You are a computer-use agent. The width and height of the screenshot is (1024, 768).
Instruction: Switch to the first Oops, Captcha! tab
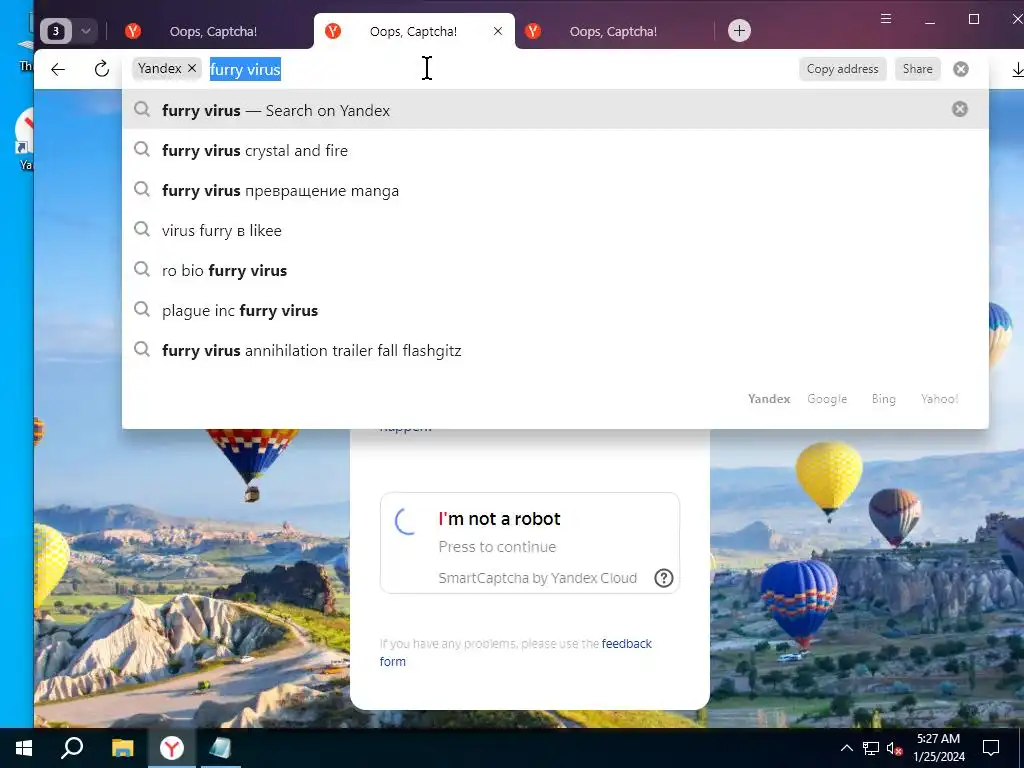click(x=213, y=31)
